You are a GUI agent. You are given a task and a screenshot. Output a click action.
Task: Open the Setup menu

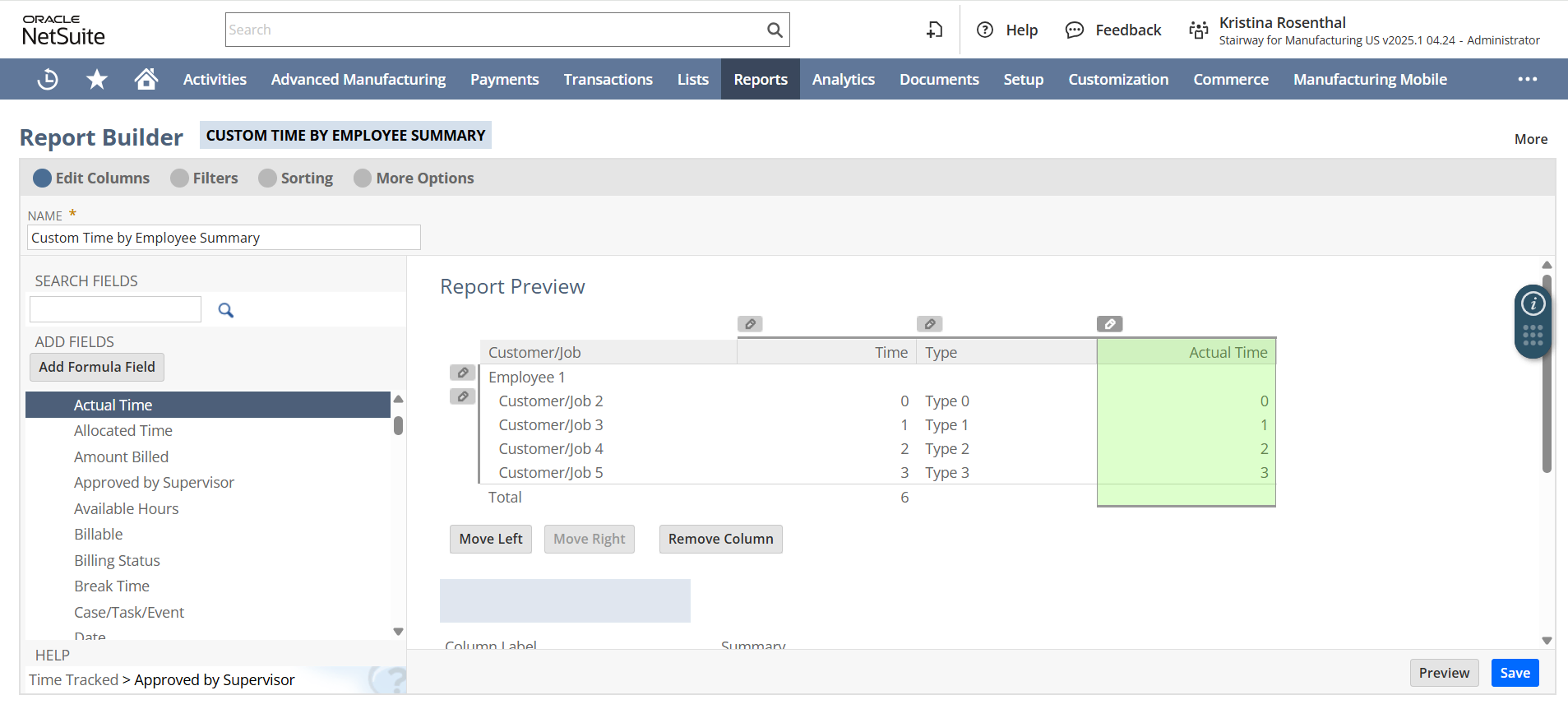tap(1024, 79)
